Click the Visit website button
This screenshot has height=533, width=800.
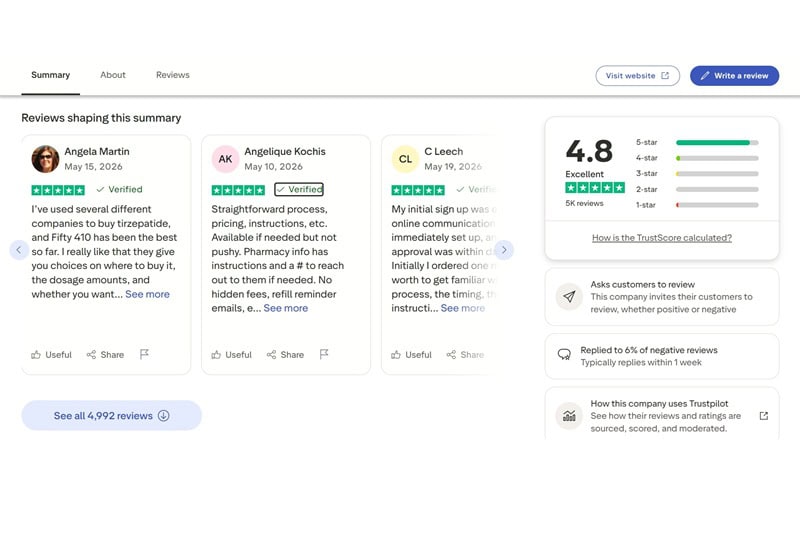(637, 75)
